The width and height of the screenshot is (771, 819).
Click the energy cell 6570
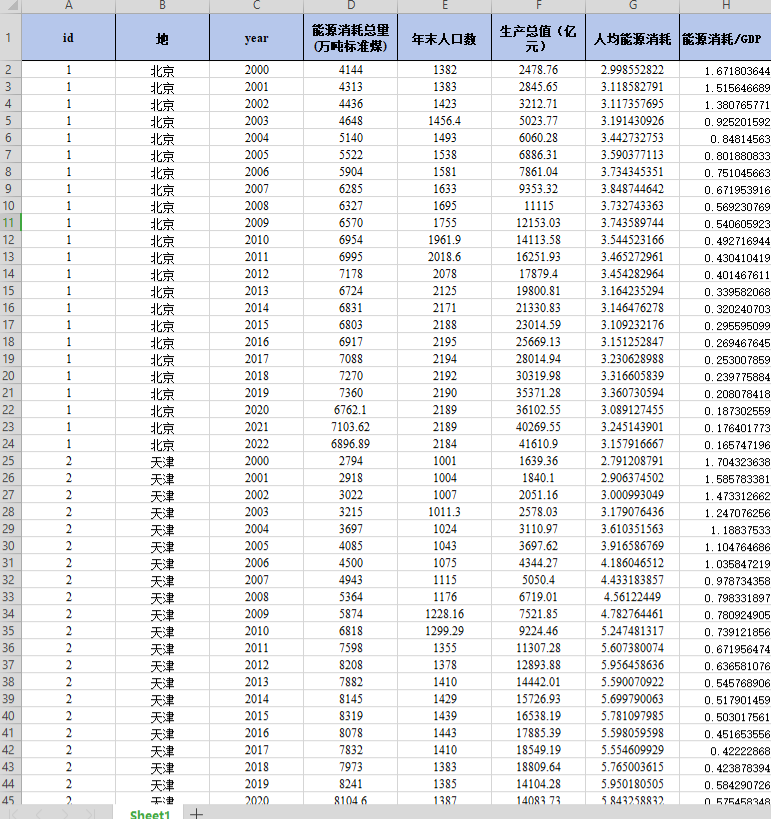[351, 223]
